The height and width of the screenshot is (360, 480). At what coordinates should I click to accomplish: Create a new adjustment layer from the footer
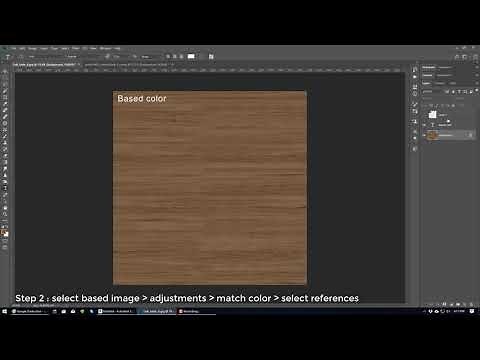click(451, 304)
